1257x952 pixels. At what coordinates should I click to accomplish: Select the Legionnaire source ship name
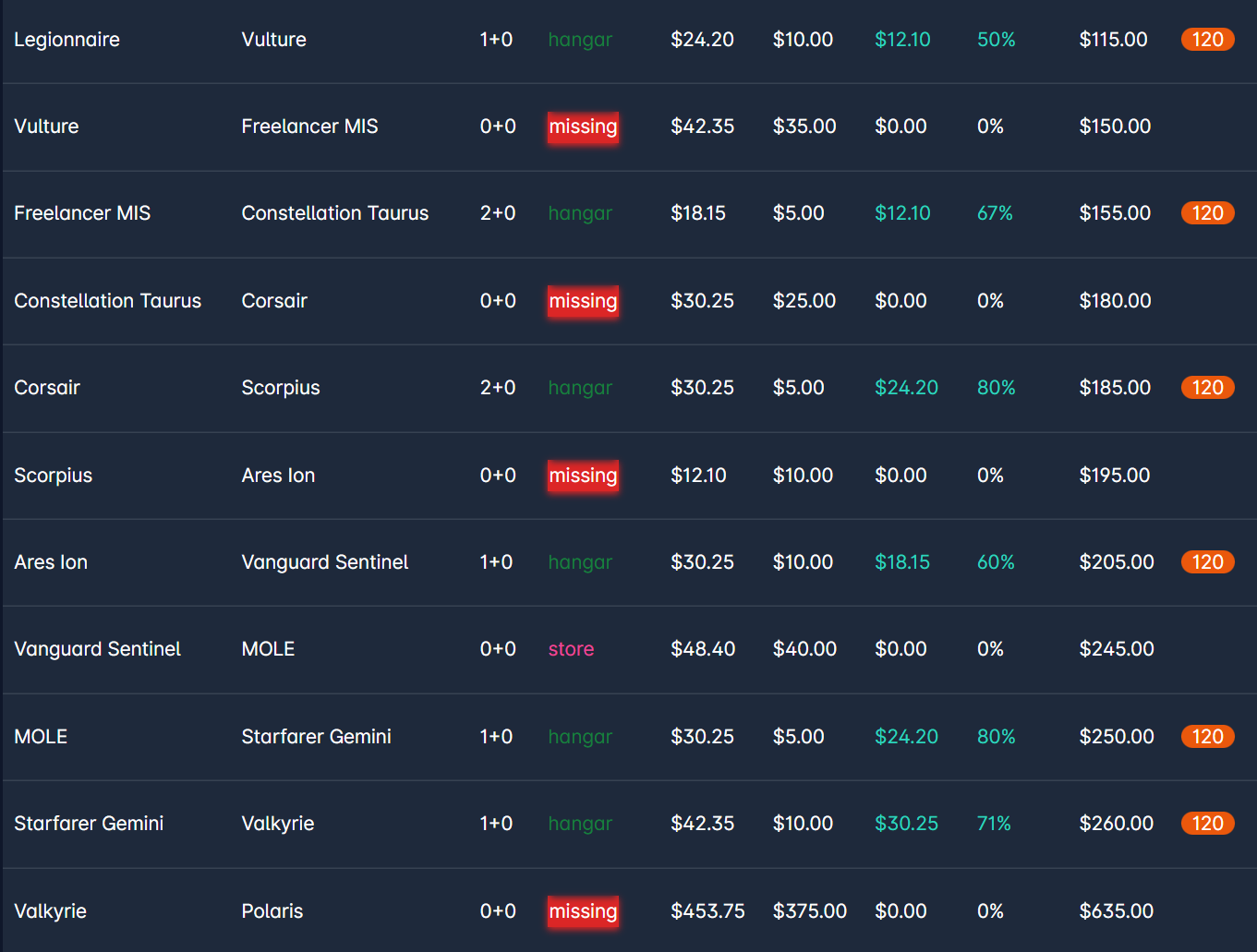[66, 40]
